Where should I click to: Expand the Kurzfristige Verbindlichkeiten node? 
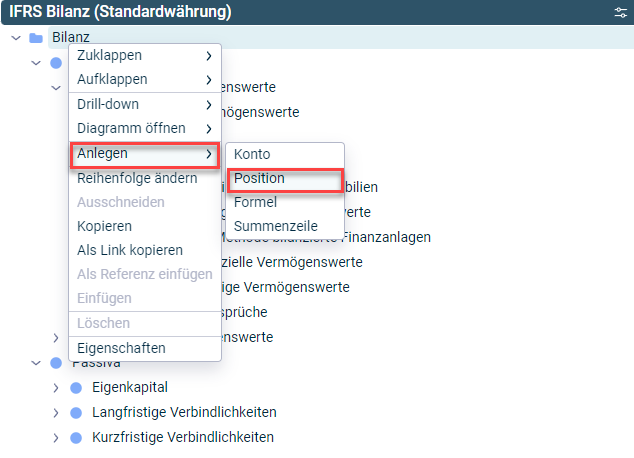tap(56, 438)
